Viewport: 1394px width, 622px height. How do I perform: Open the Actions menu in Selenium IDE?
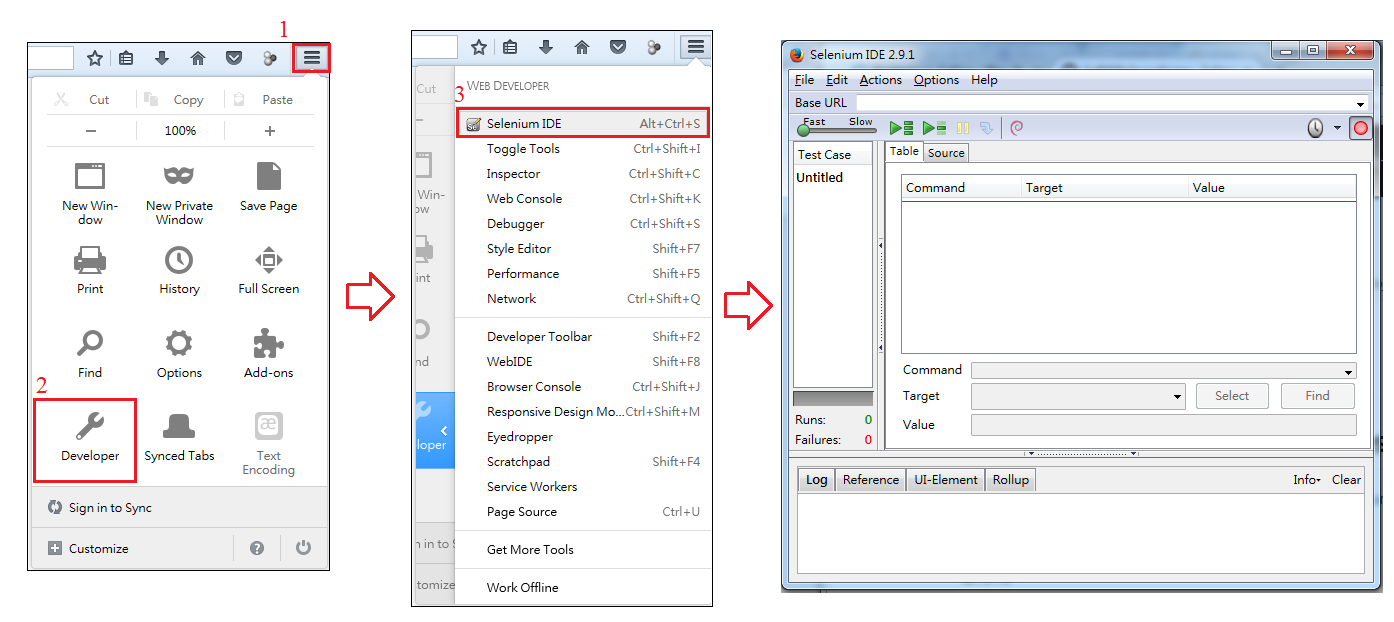[x=880, y=80]
